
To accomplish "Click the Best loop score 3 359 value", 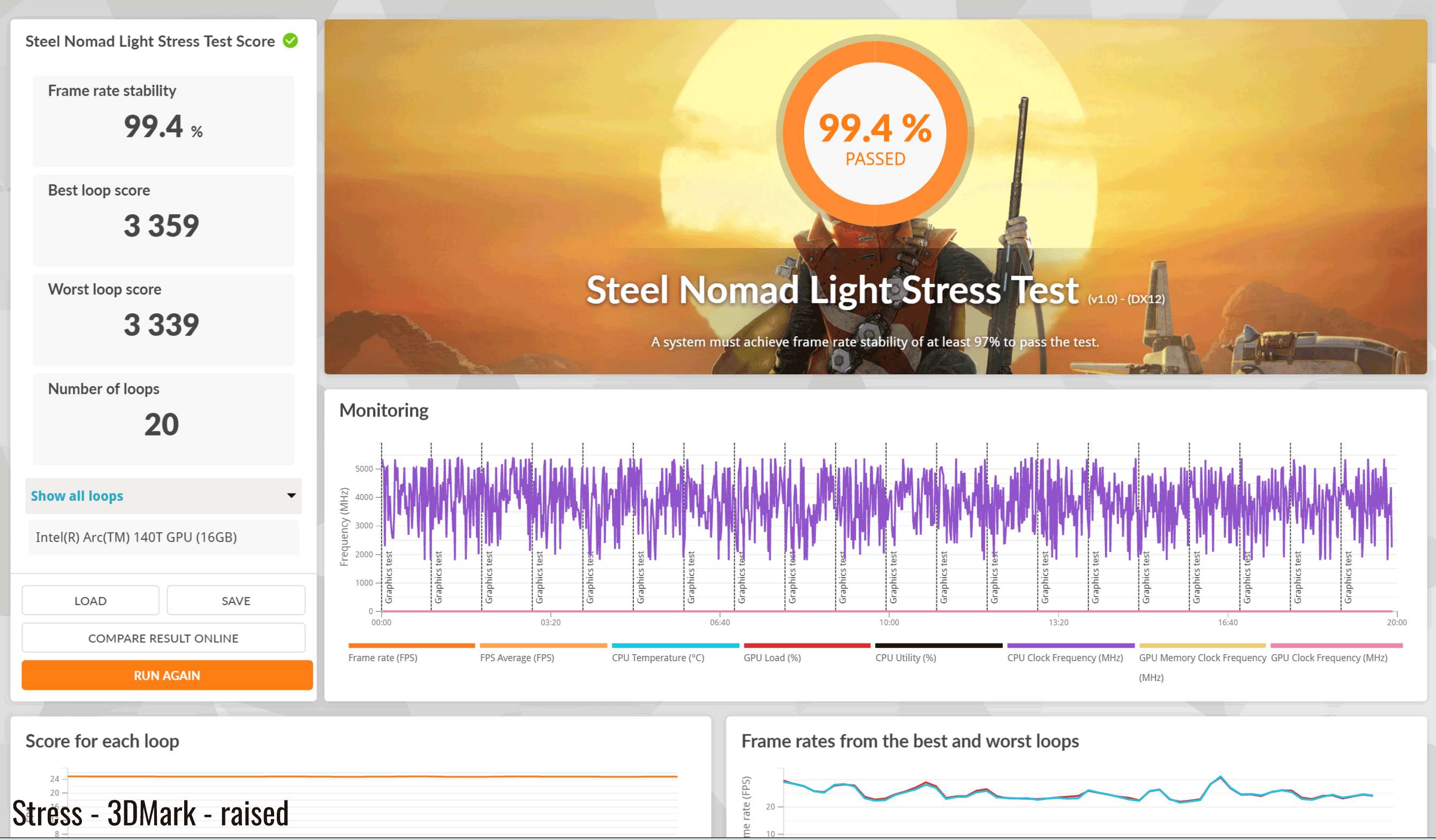I will pos(161,226).
